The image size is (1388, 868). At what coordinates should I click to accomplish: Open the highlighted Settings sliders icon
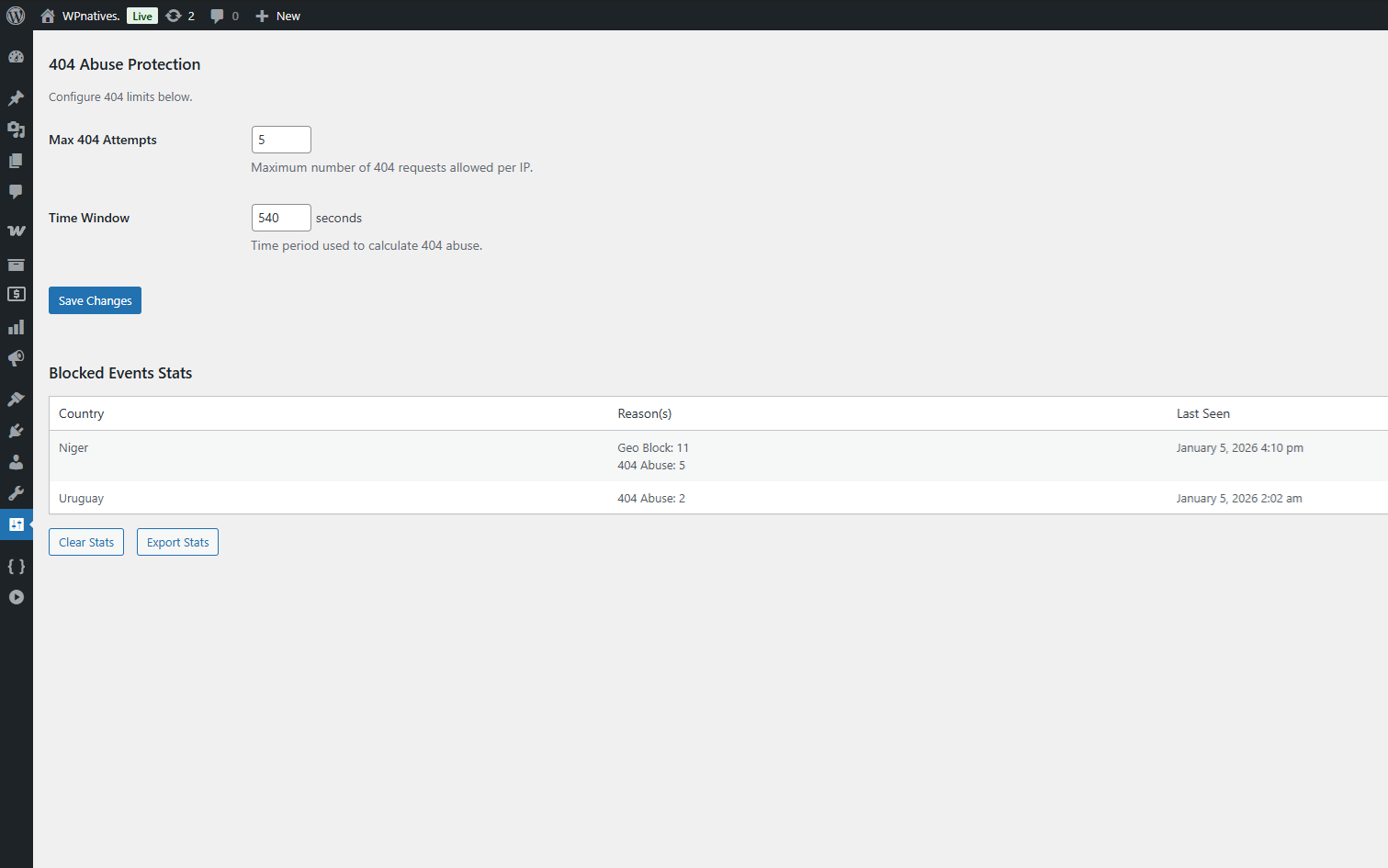click(17, 524)
